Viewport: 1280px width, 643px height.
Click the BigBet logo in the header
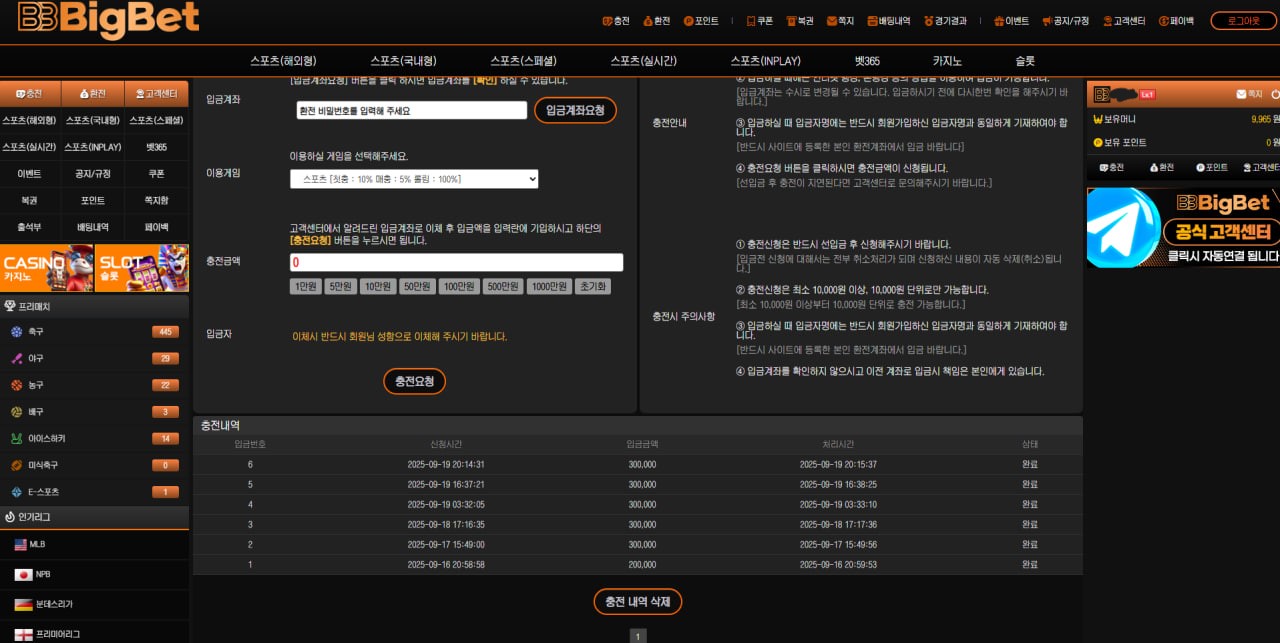coord(108,20)
